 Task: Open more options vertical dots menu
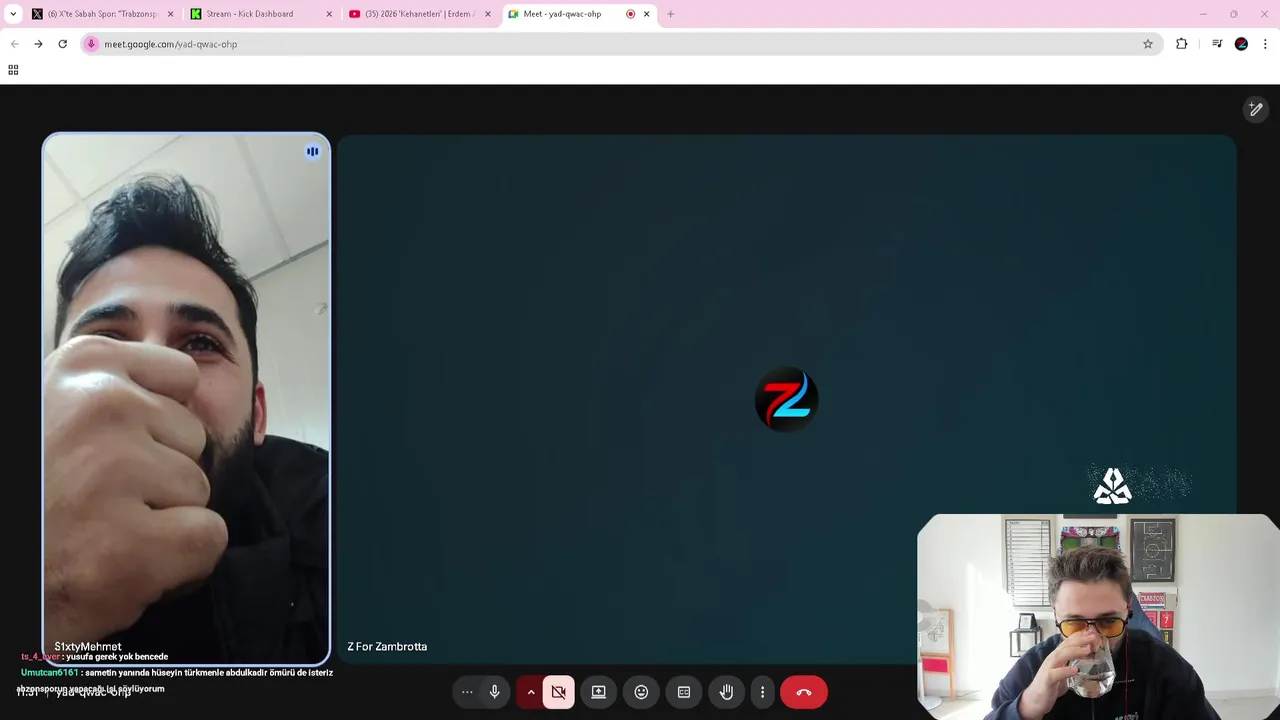[762, 692]
